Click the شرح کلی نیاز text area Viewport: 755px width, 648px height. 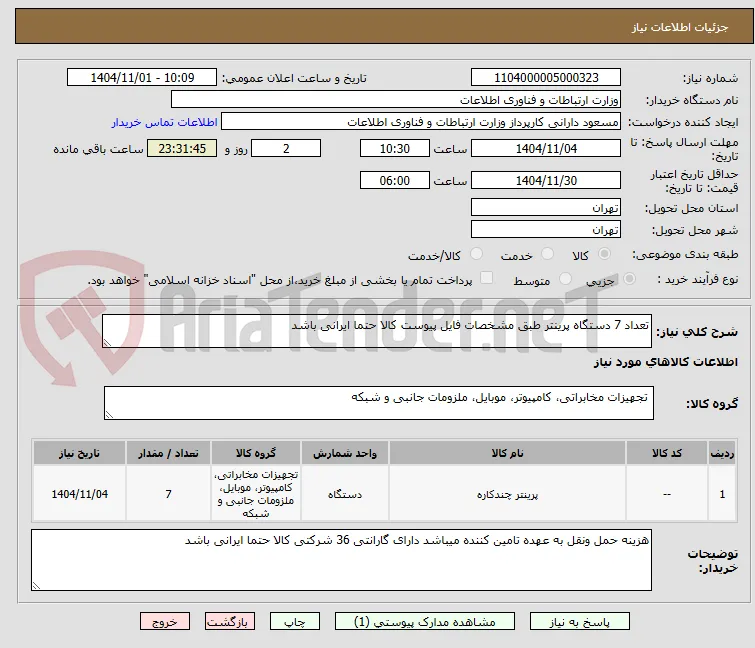377,331
